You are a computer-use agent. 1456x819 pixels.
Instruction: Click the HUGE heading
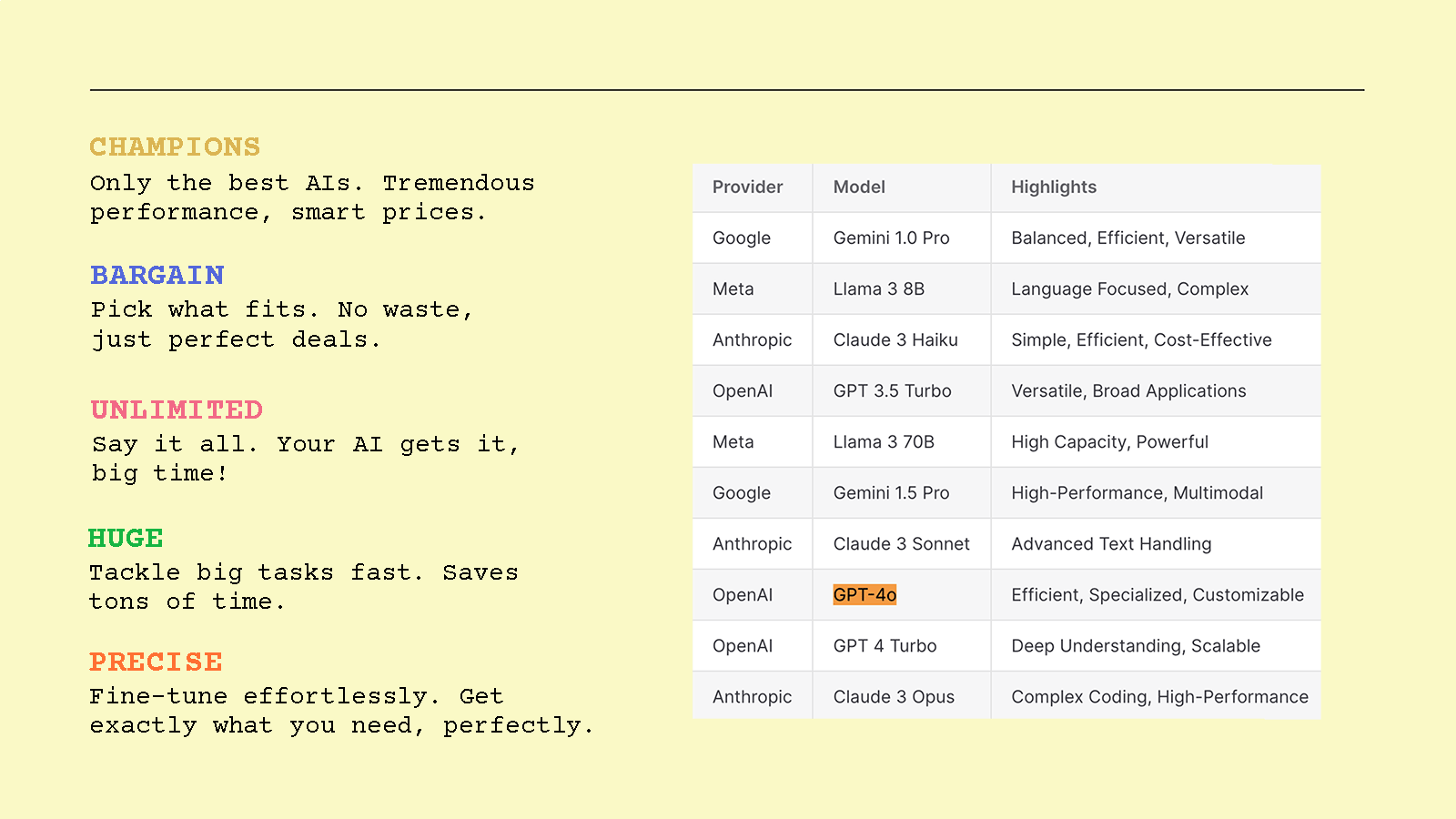point(126,538)
